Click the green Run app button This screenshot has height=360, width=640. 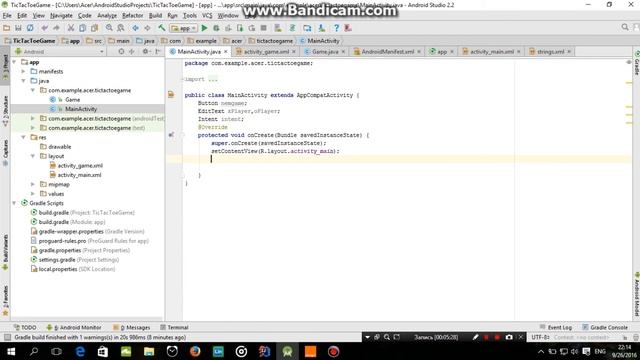pyautogui.click(x=204, y=28)
